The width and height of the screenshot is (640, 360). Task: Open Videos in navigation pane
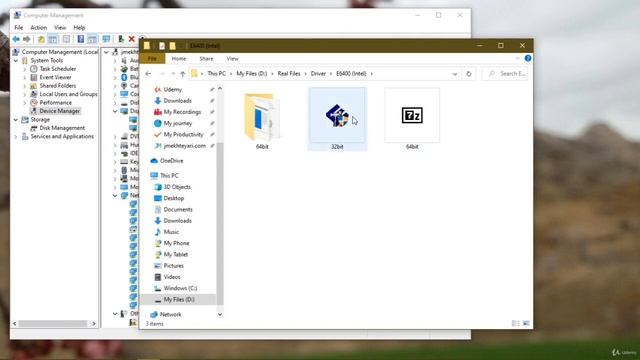(x=172, y=277)
